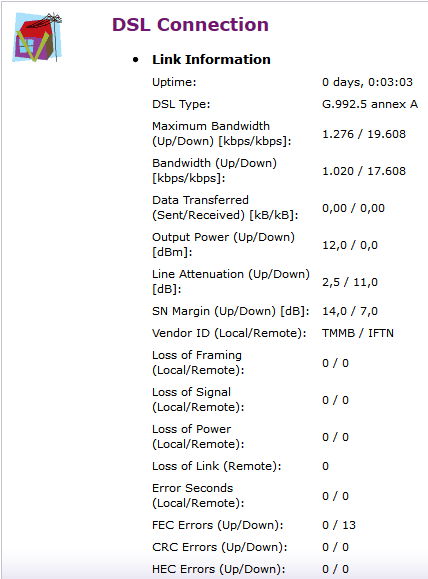428x579 pixels.
Task: Click the Loss of Signal label
Action: point(198,400)
